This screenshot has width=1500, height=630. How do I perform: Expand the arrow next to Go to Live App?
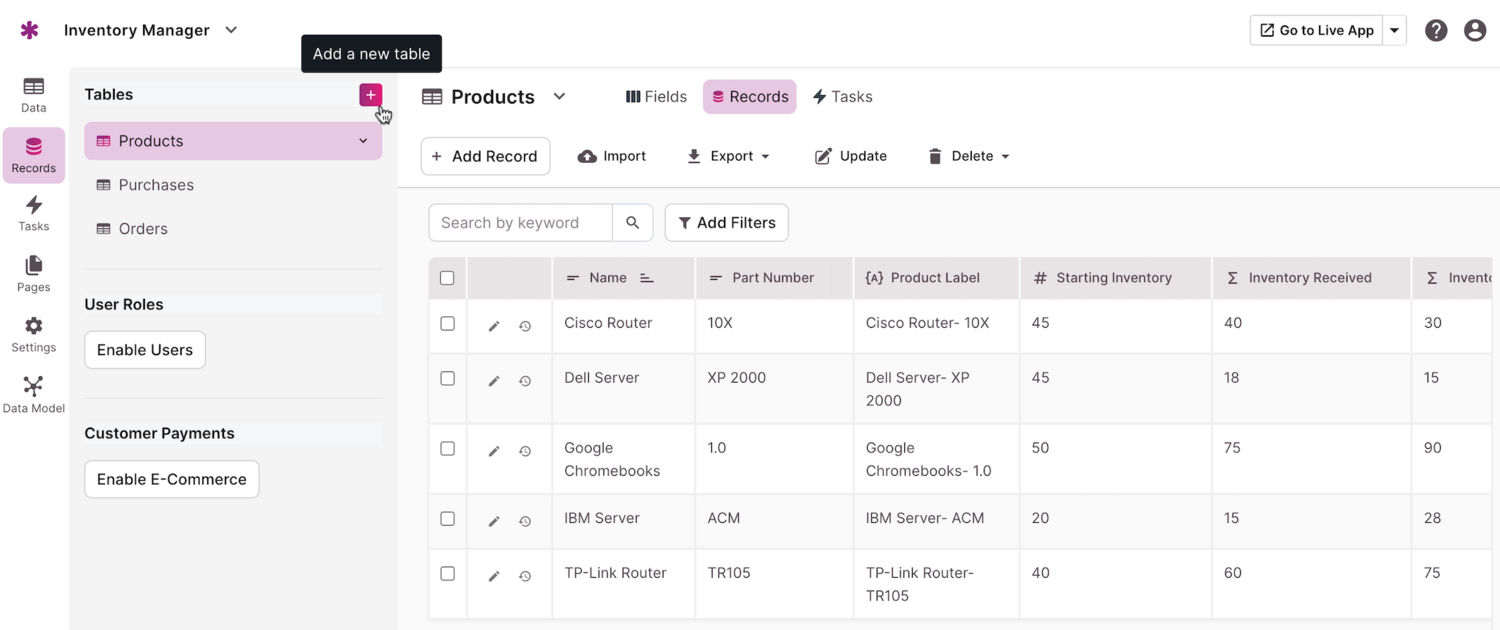(x=1394, y=30)
